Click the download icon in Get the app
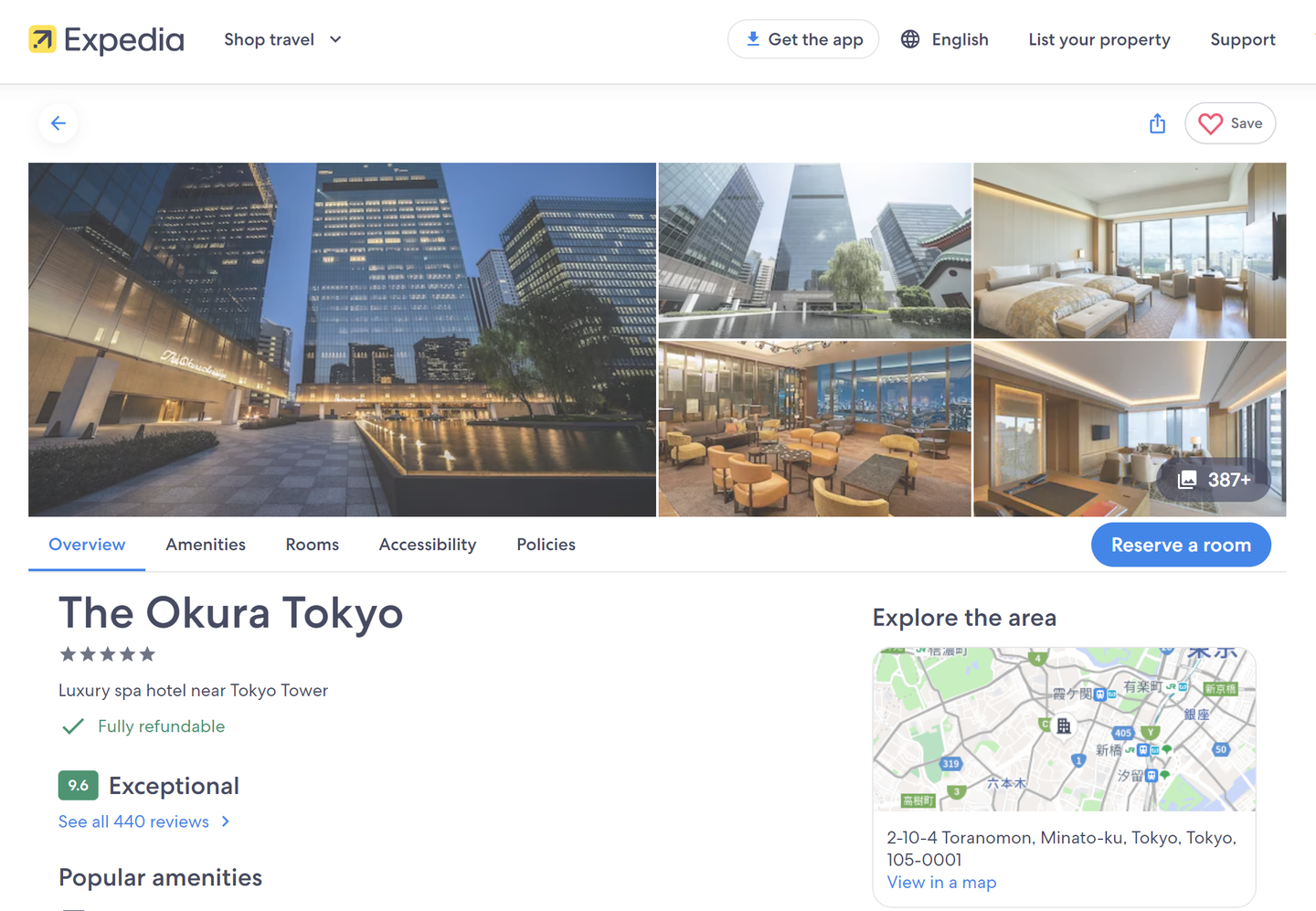The width and height of the screenshot is (1316, 911). pyautogui.click(x=753, y=39)
